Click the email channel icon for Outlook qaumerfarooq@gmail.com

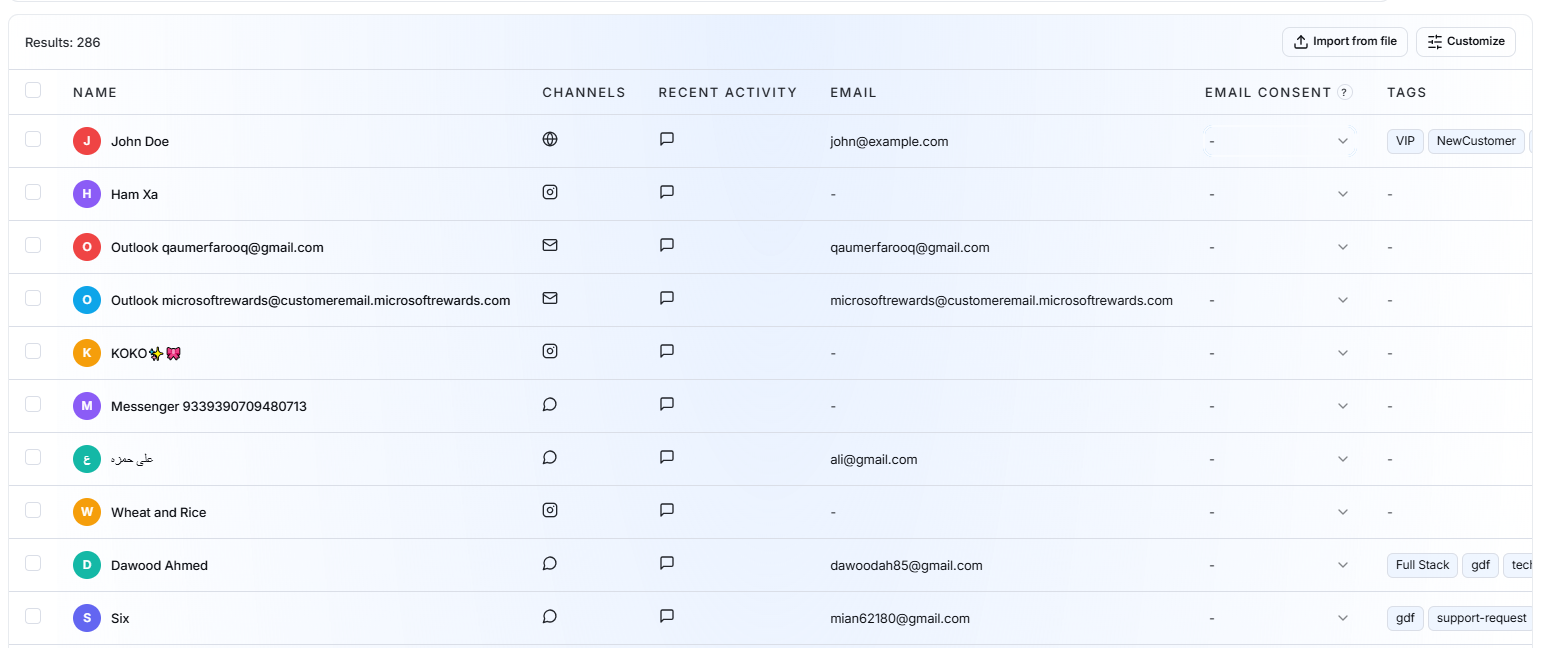(x=549, y=245)
